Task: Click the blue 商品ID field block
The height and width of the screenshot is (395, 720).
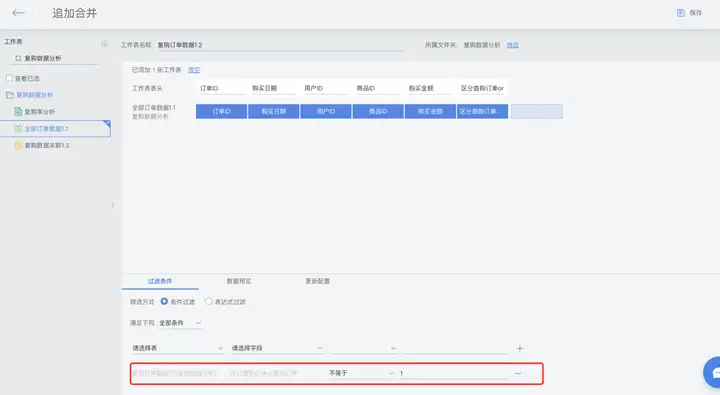Action: 378,111
